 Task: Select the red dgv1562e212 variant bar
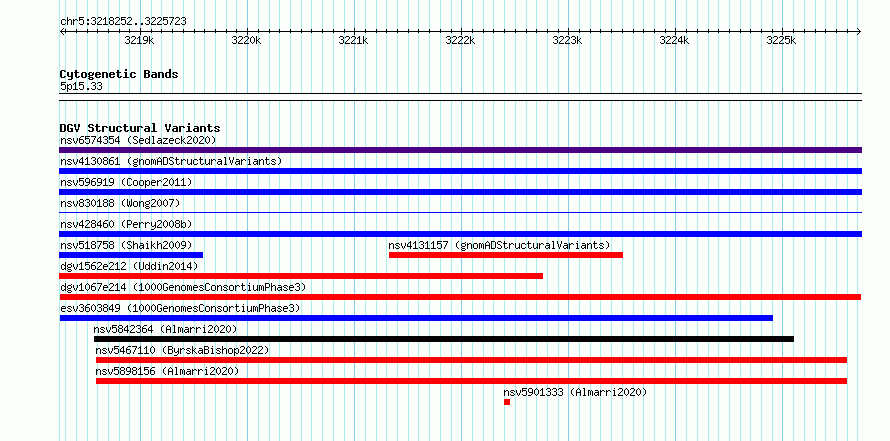point(301,276)
